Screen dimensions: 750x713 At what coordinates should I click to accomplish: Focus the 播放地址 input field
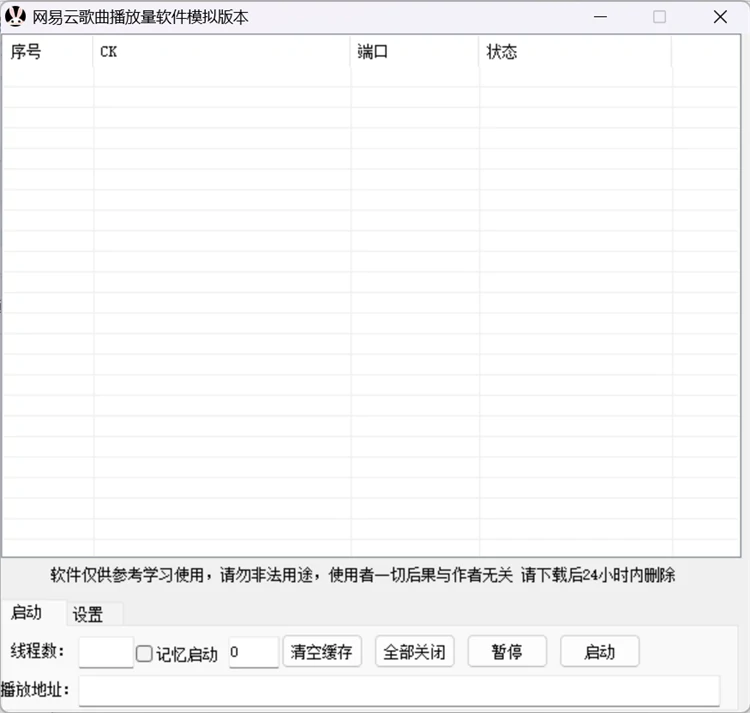click(x=399, y=691)
